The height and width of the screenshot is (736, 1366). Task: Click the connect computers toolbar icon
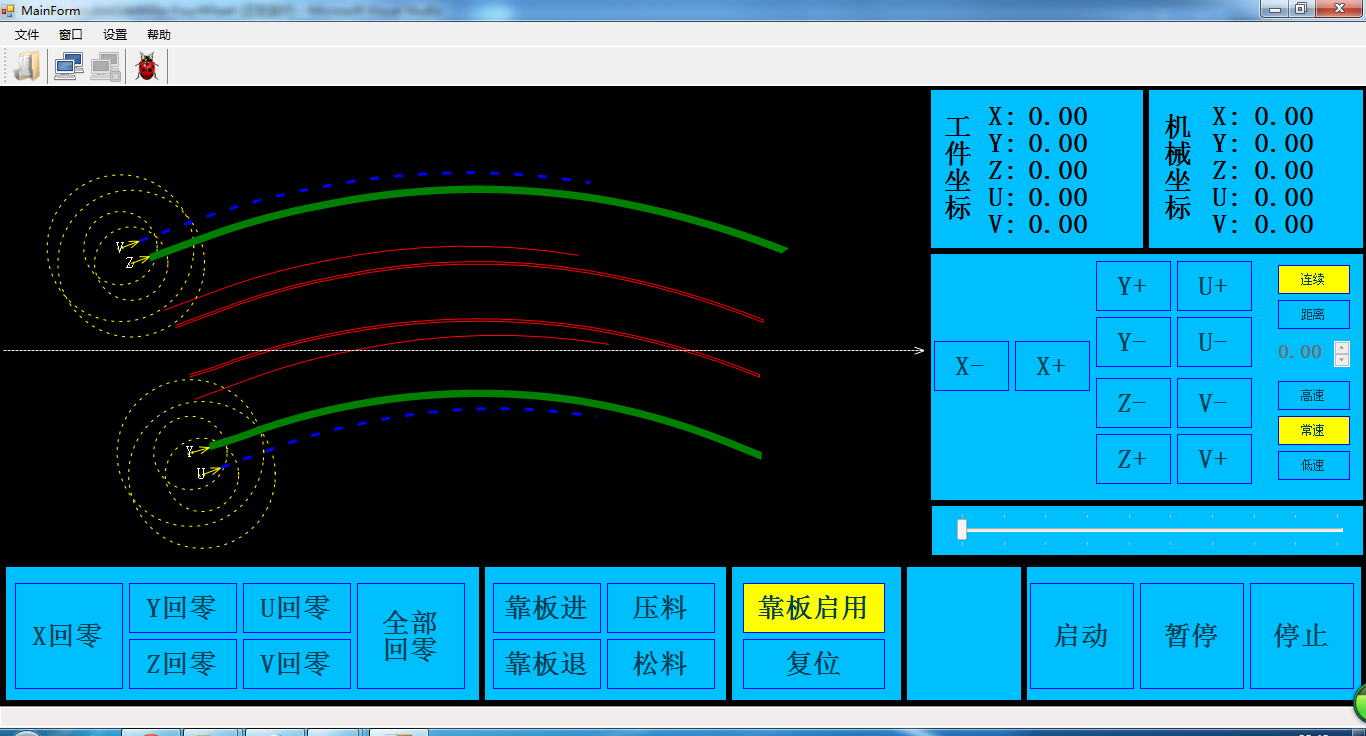coord(68,66)
